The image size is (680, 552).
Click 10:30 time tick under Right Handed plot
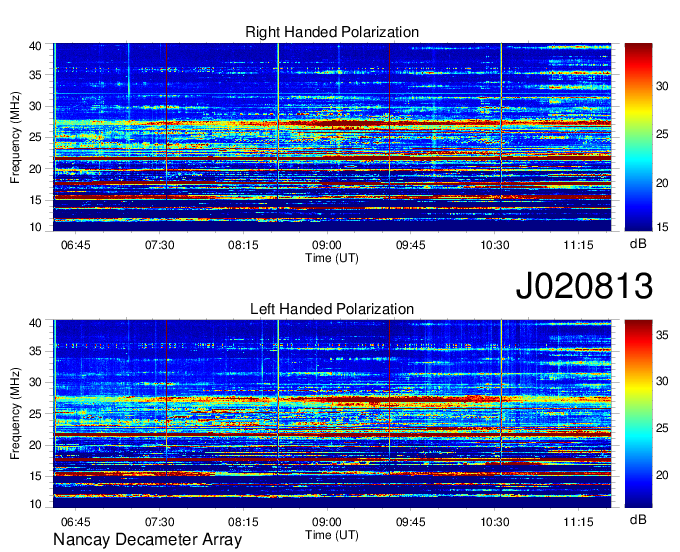point(494,245)
